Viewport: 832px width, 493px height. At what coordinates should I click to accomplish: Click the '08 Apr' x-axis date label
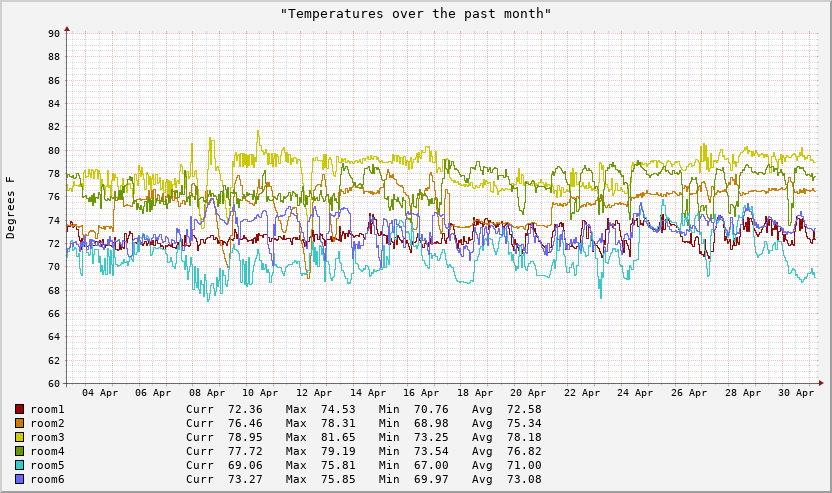tap(207, 393)
